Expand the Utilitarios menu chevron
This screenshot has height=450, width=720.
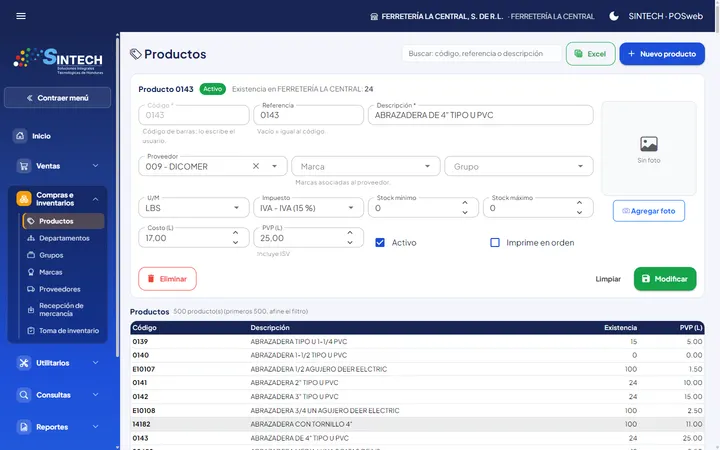[96, 363]
